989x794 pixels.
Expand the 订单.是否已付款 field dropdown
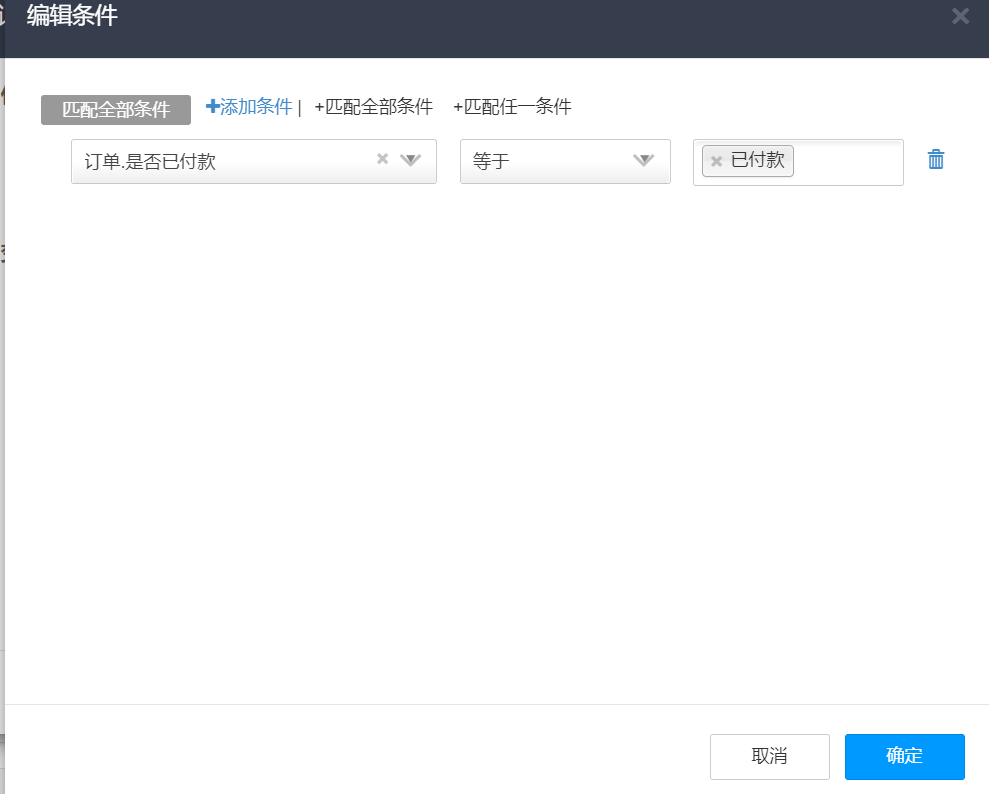tap(411, 160)
